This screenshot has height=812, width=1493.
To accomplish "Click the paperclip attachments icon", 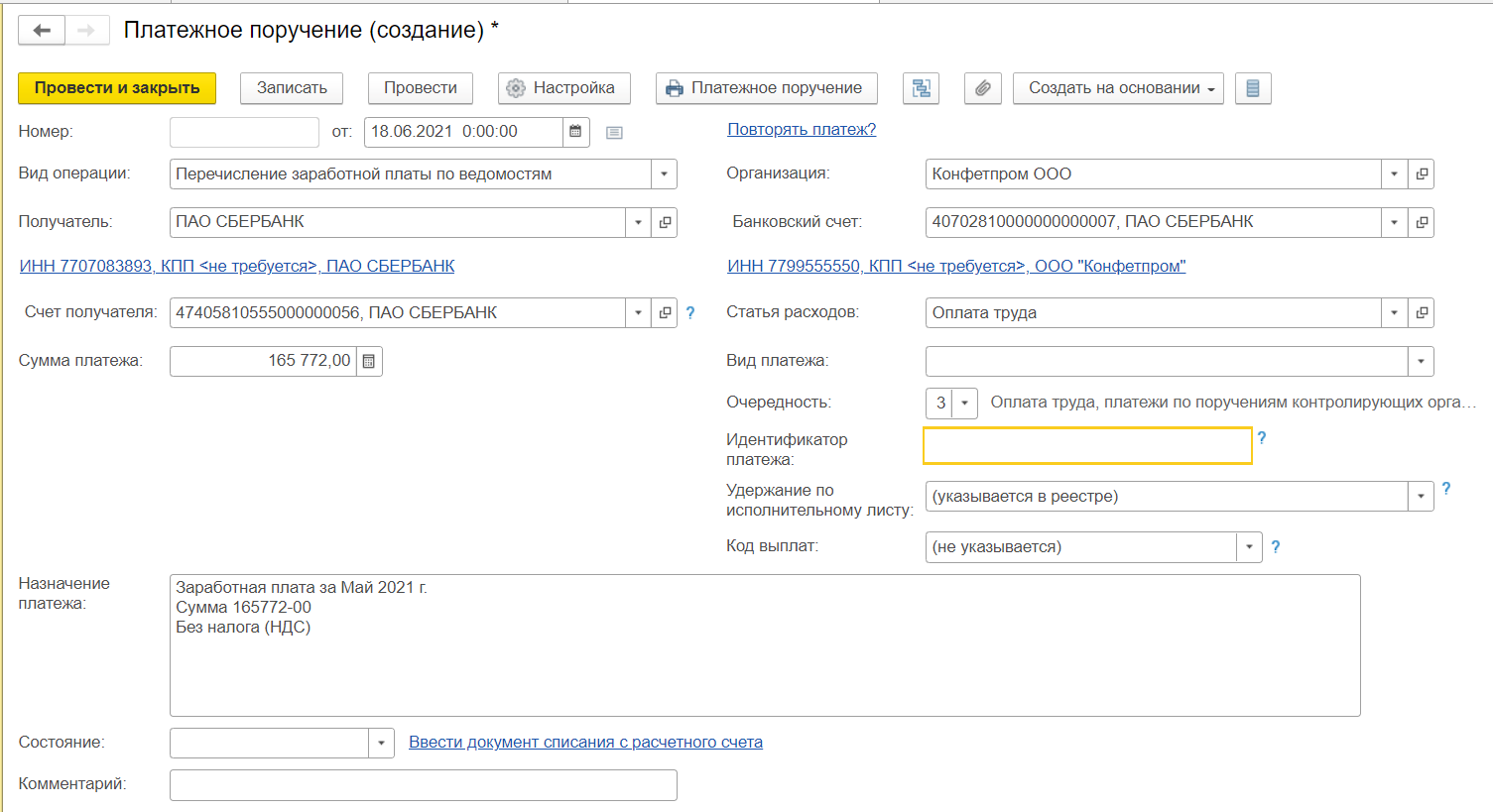I will click(982, 88).
